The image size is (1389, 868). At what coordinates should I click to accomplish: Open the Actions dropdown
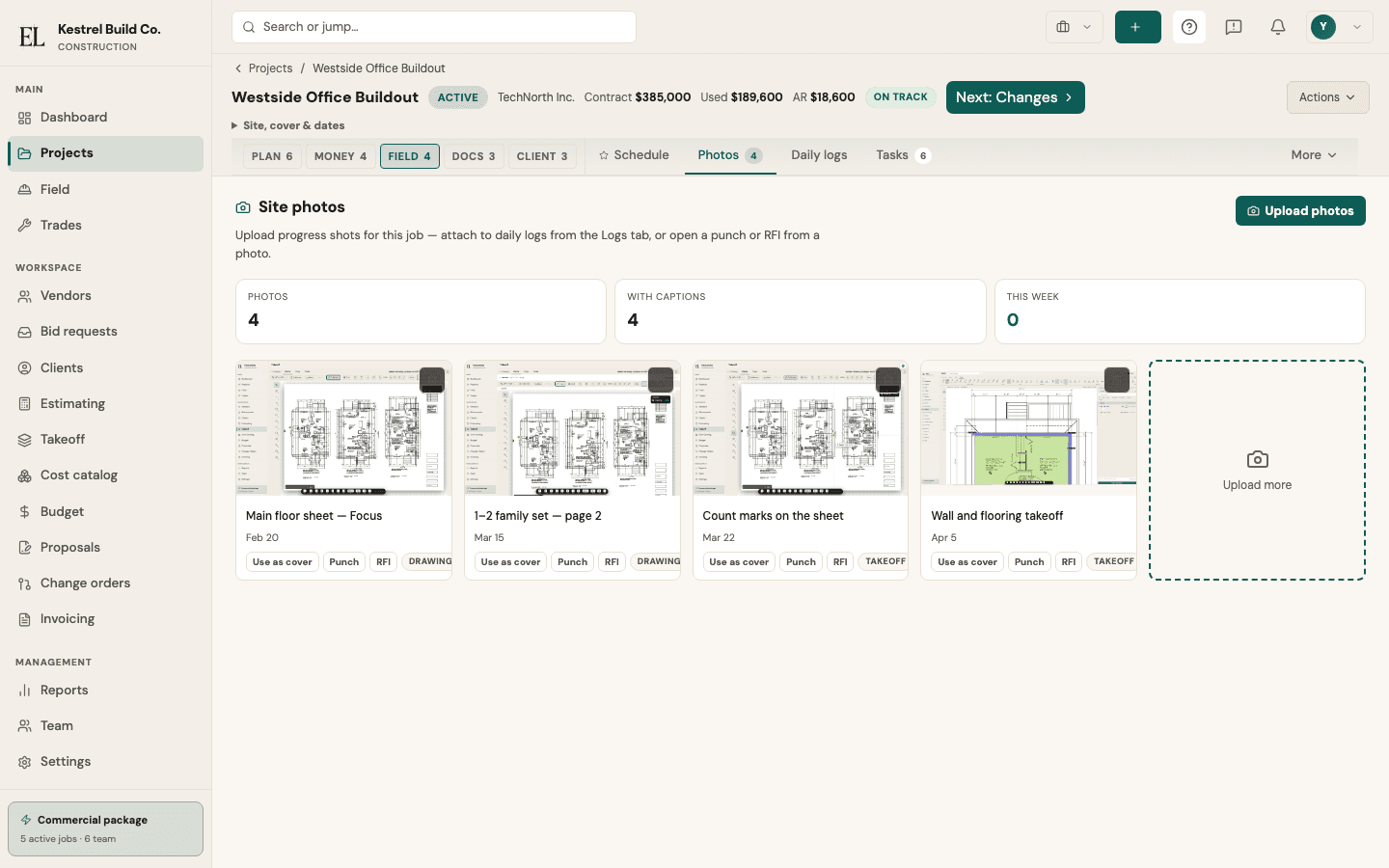[x=1327, y=97]
